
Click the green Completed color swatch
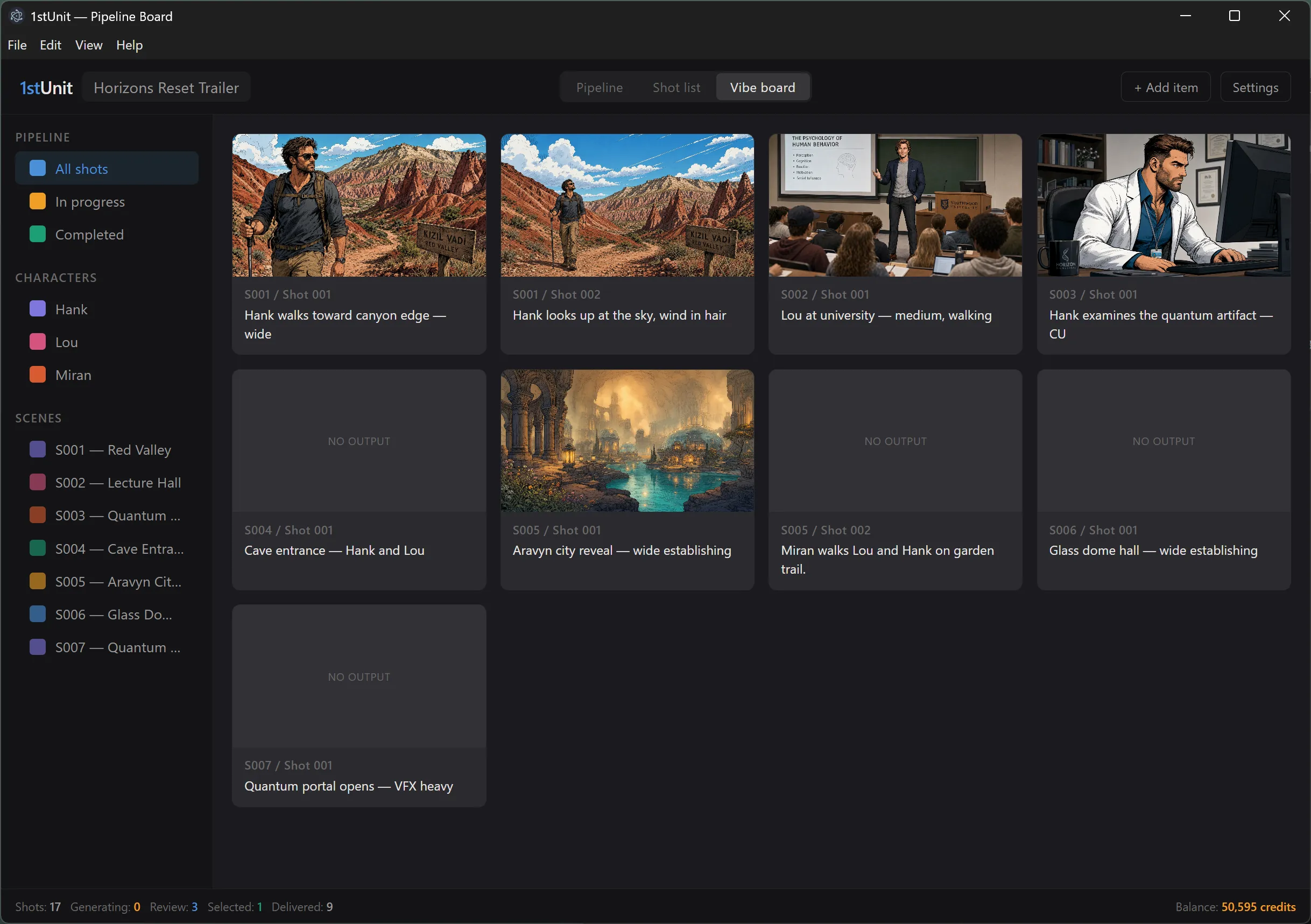pos(38,234)
